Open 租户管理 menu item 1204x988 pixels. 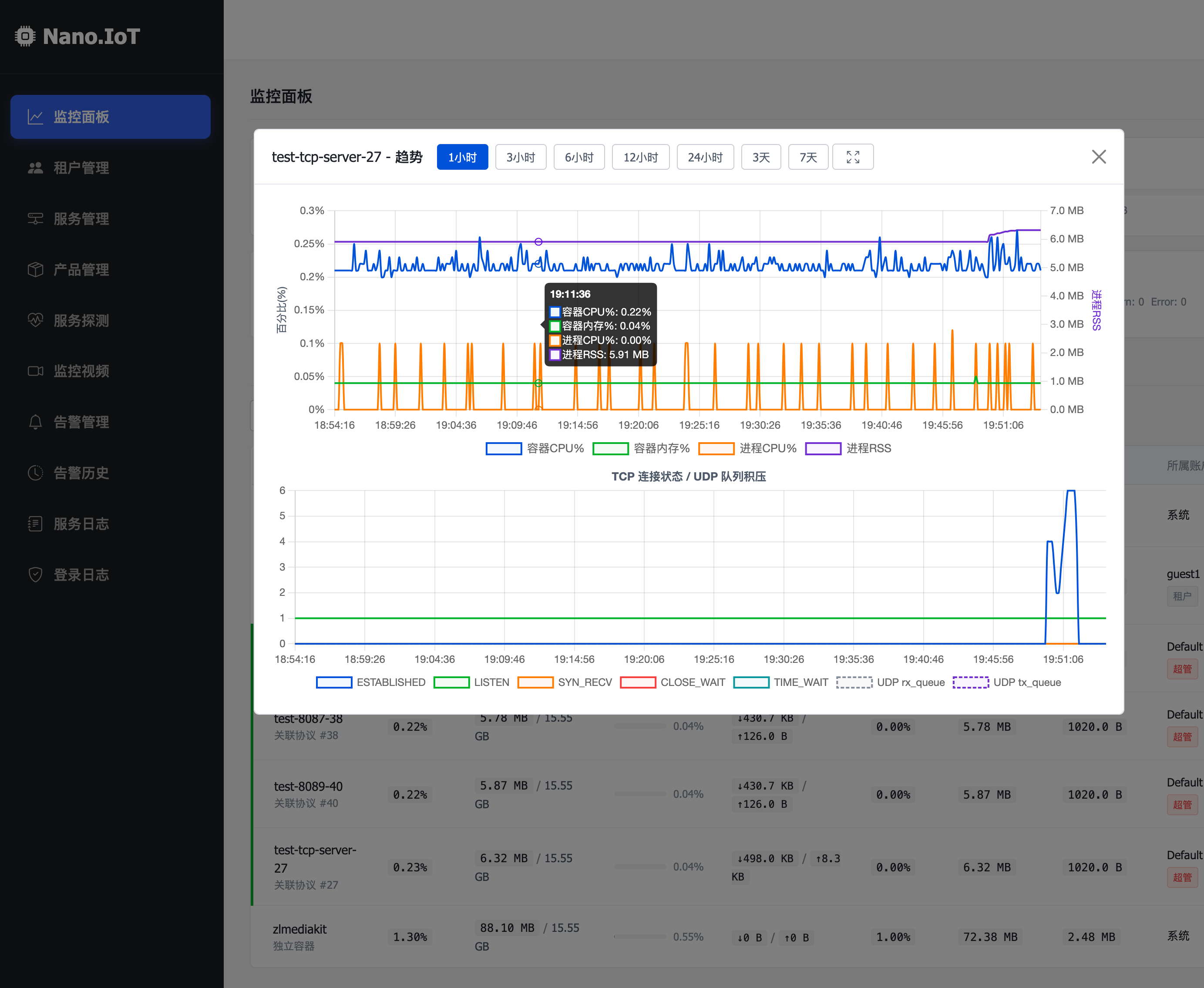[111, 168]
